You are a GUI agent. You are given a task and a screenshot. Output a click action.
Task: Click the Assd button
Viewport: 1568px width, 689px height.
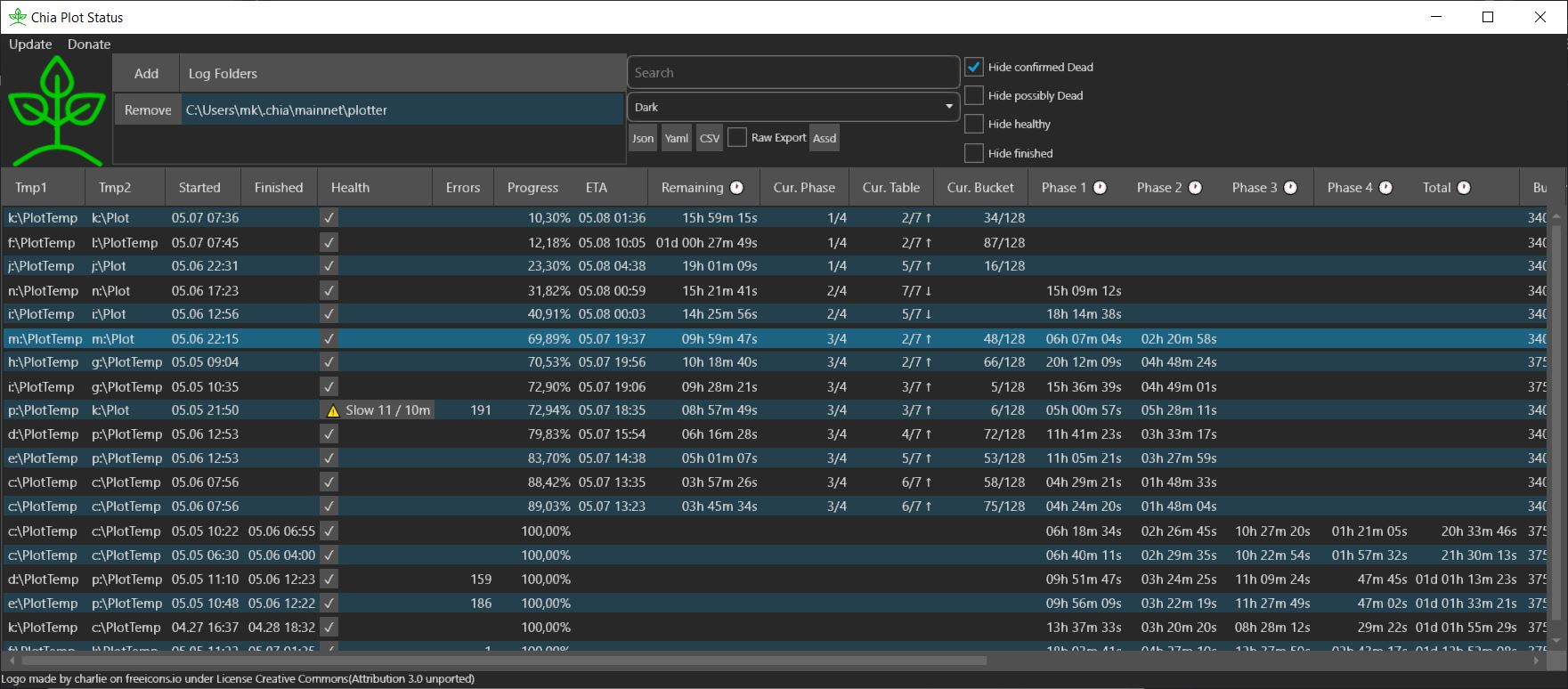coord(825,138)
